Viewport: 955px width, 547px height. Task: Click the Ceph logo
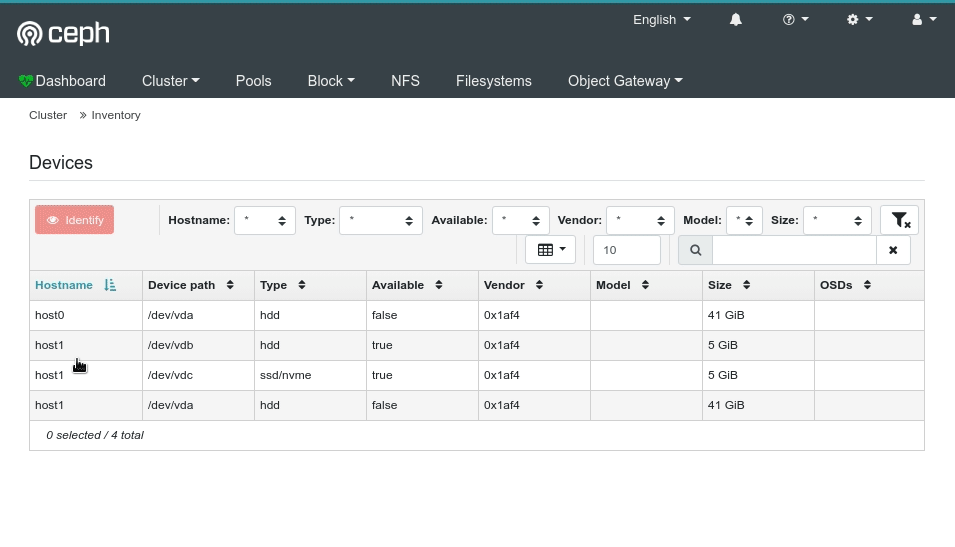(63, 34)
